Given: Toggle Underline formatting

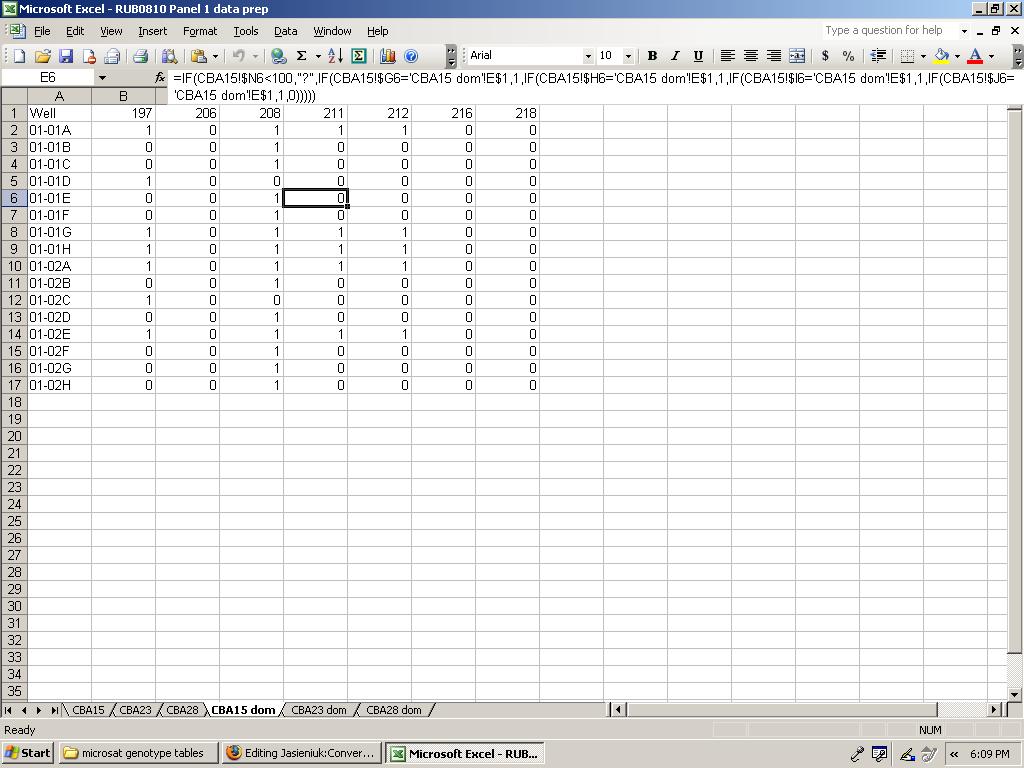Looking at the screenshot, I should pos(698,56).
